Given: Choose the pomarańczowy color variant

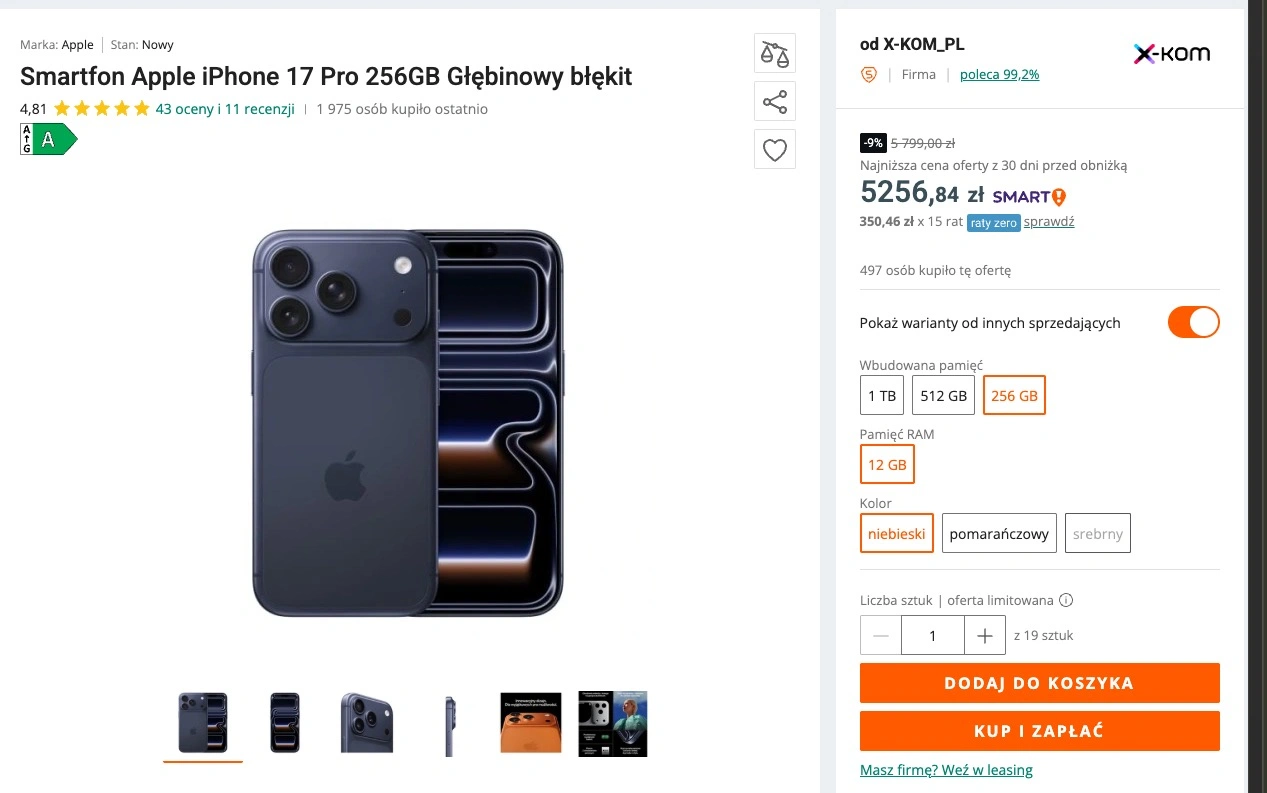Looking at the screenshot, I should (x=999, y=534).
